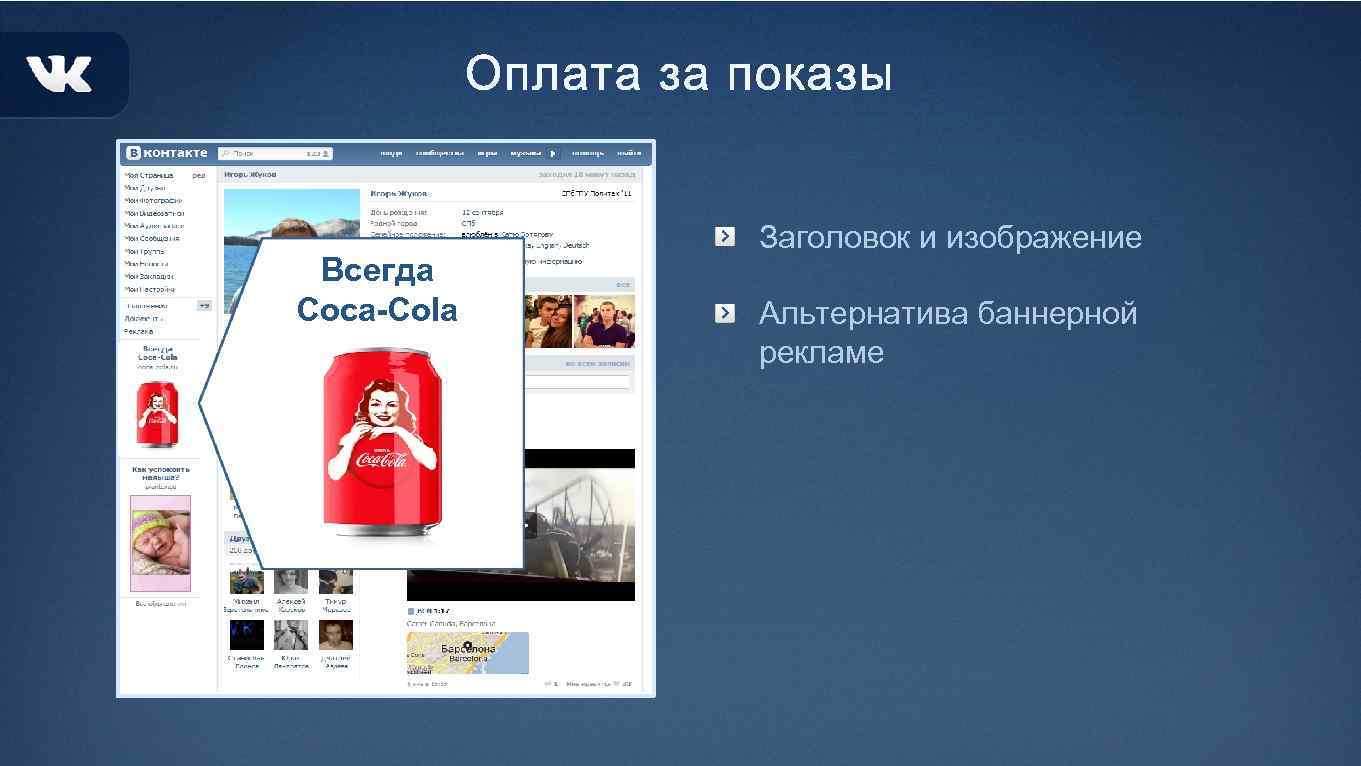Open Мои Настройки in the left menu

(150, 289)
